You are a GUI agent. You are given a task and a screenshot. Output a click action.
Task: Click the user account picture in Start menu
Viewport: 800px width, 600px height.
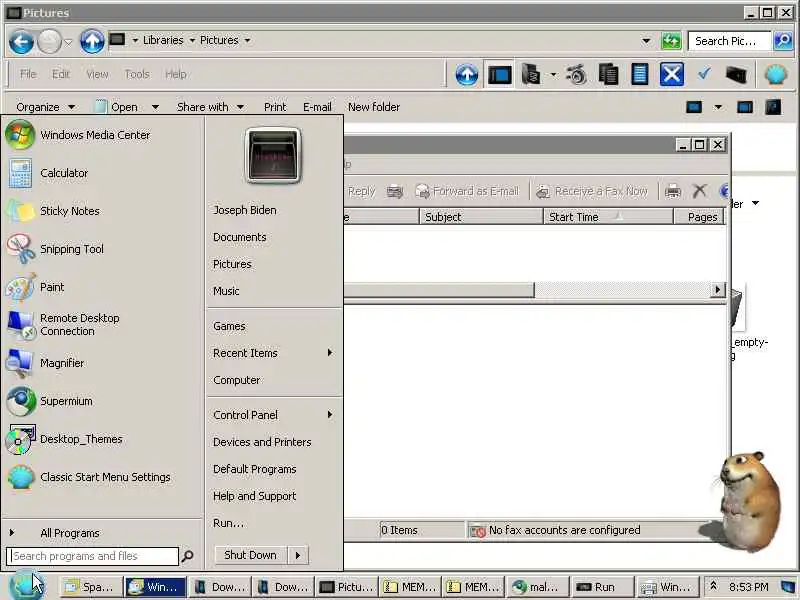tap(273, 155)
